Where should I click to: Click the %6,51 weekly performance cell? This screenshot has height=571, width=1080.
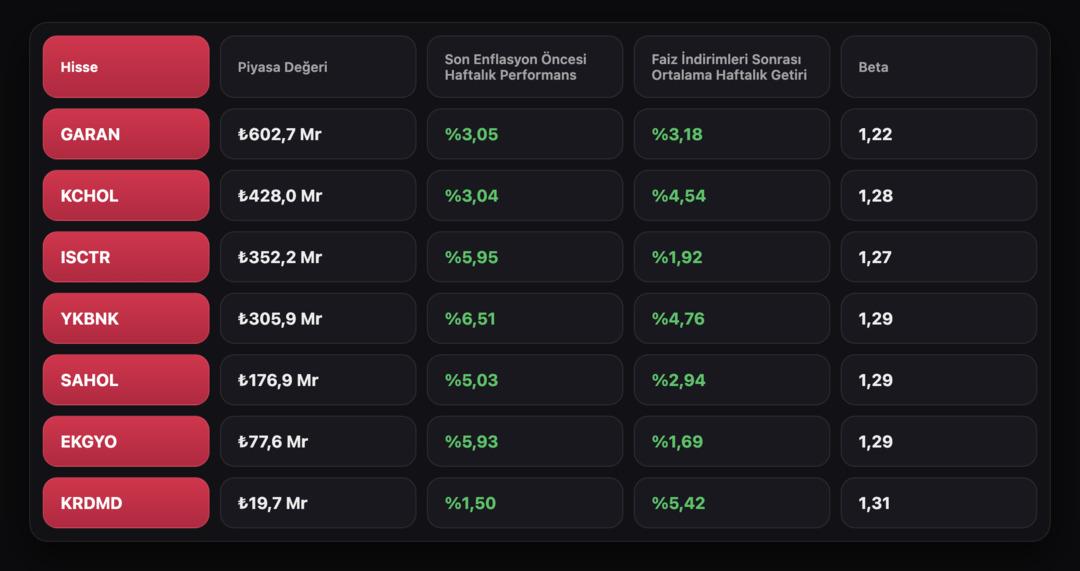click(x=525, y=319)
